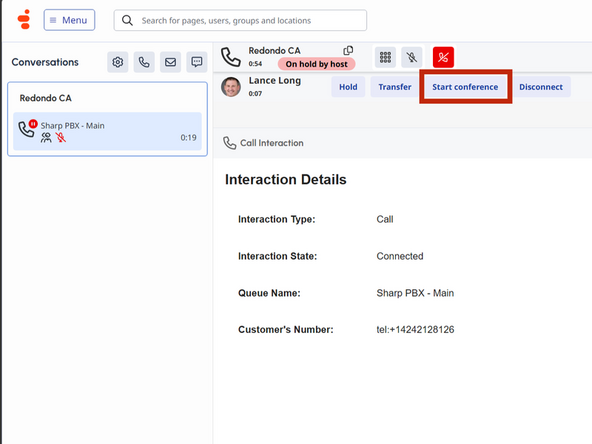Click the email envelope icon in Conversations

point(170,62)
